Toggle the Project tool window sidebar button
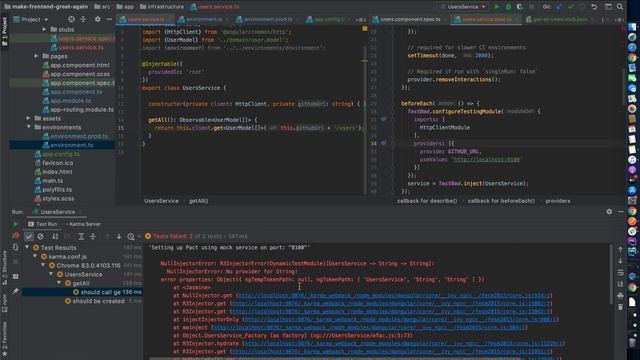Image resolution: width=640 pixels, height=360 pixels. [x=4, y=31]
